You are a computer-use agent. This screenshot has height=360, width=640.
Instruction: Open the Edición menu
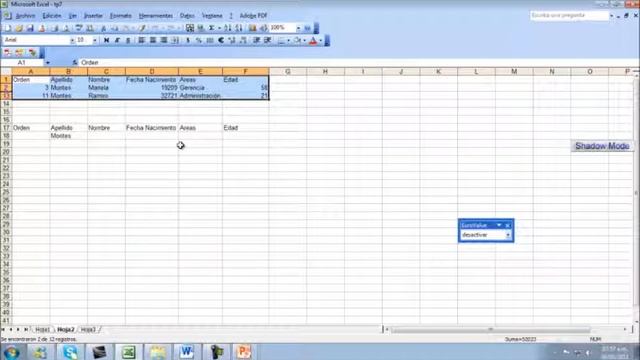[x=52, y=16]
